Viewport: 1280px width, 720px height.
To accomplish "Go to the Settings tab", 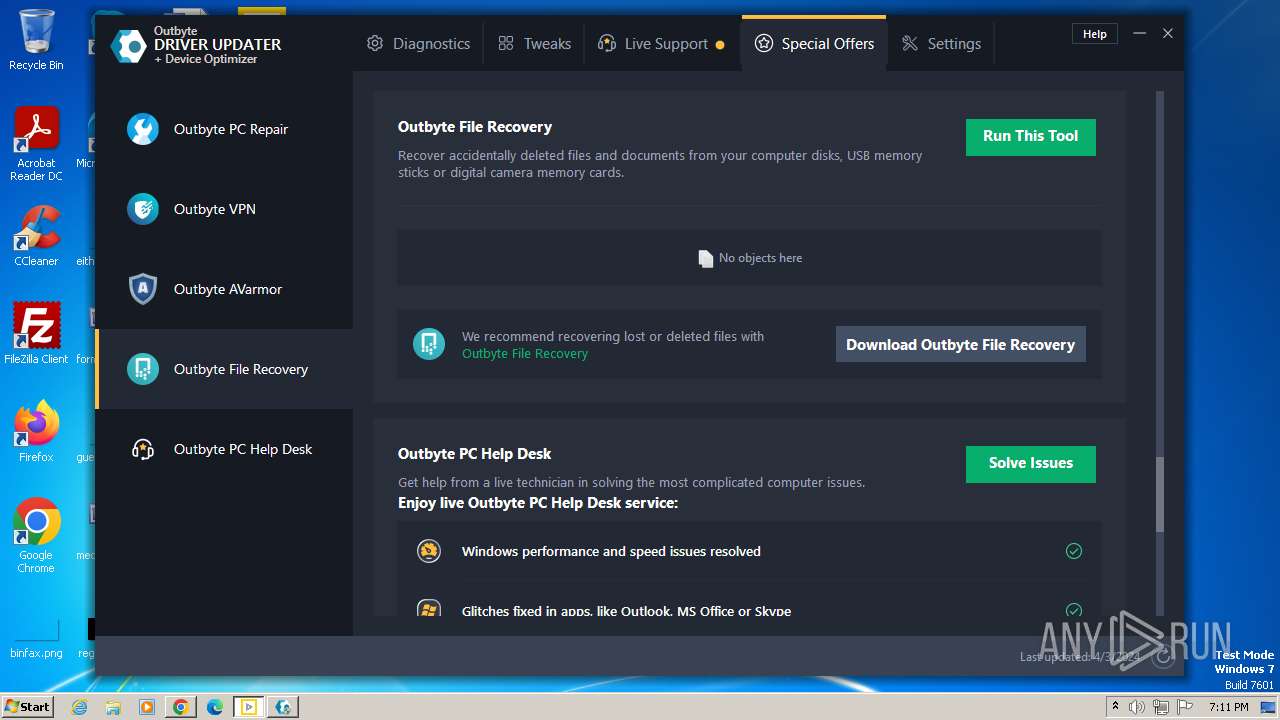I will click(x=941, y=44).
